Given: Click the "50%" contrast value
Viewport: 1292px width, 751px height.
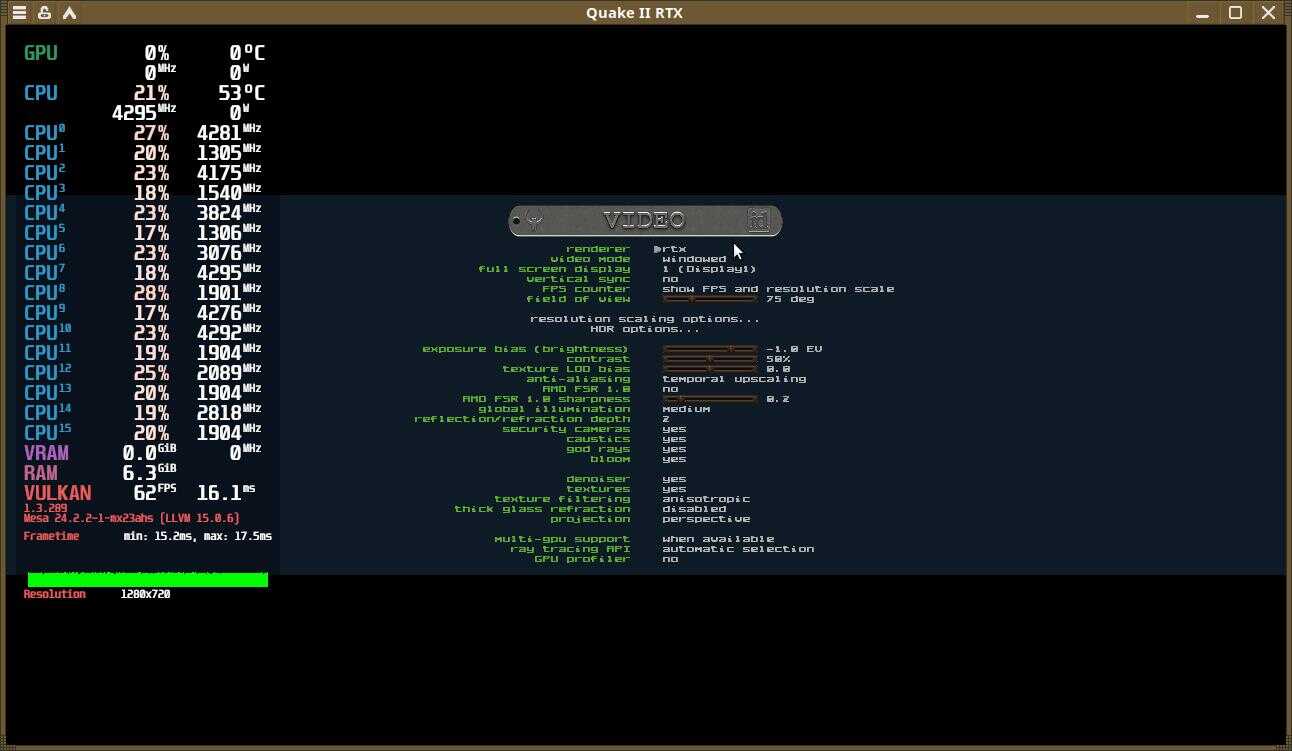Looking at the screenshot, I should pyautogui.click(x=778, y=359).
